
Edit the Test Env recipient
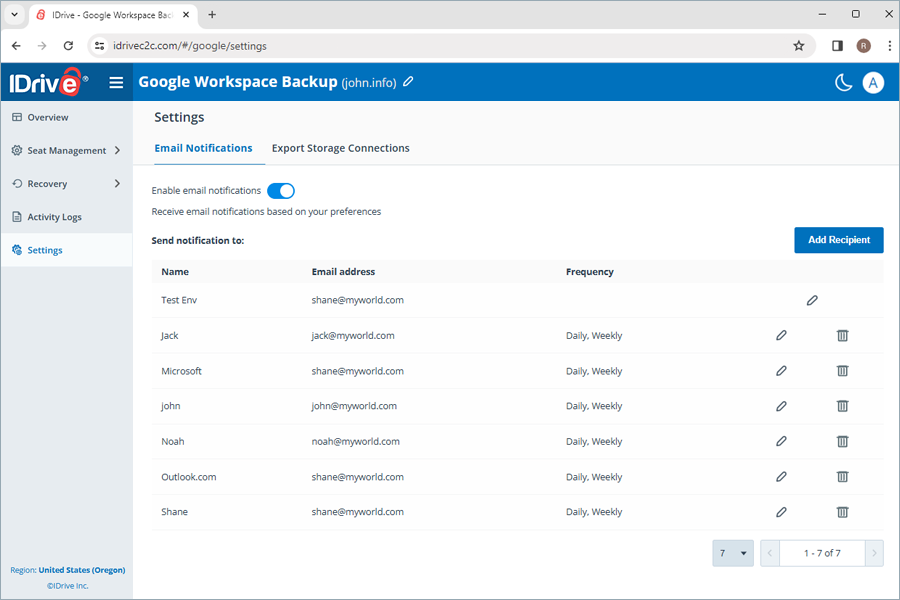coord(812,300)
